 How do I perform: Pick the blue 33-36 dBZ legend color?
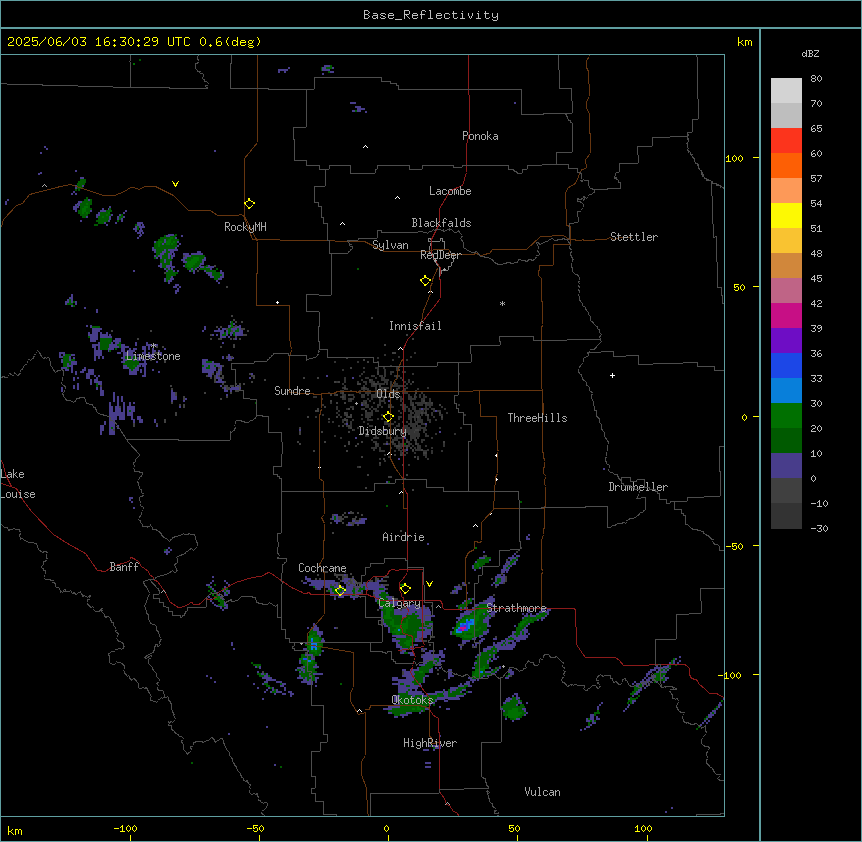(786, 365)
